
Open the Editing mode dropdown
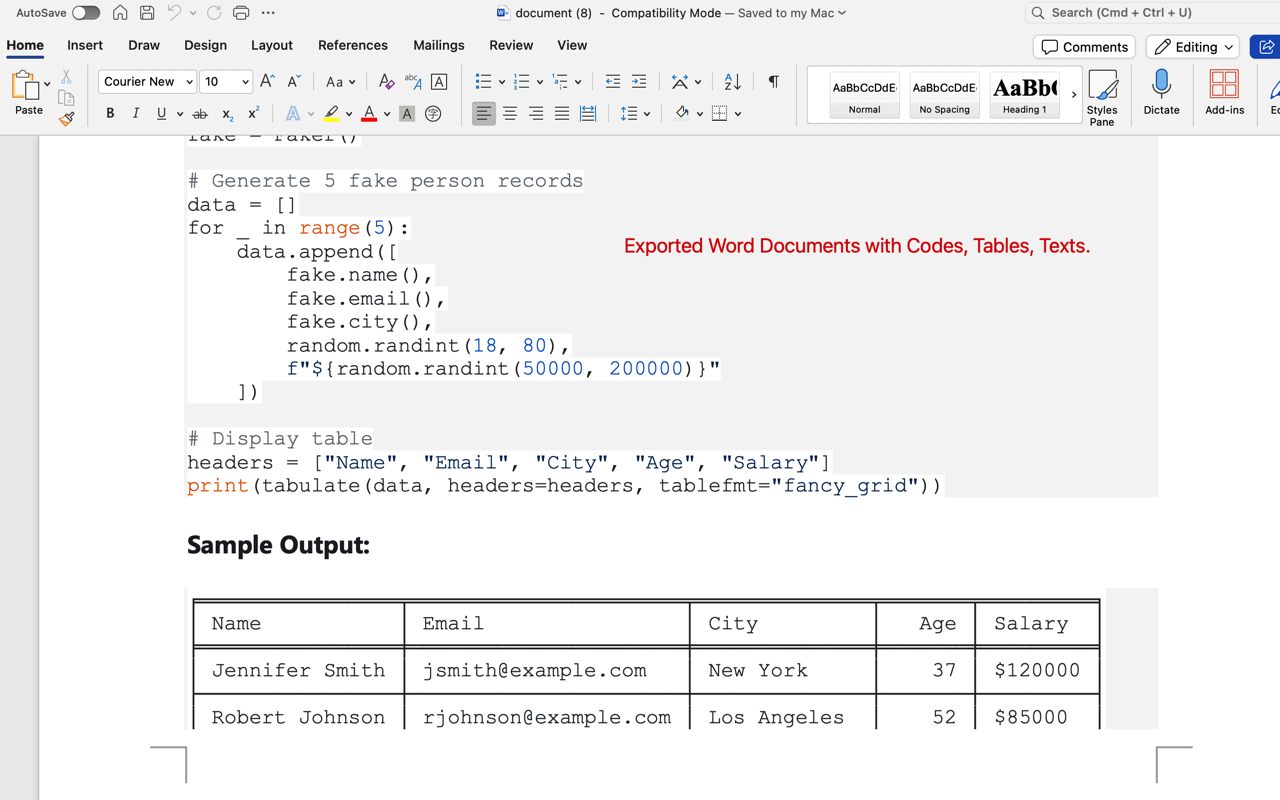(x=1193, y=47)
